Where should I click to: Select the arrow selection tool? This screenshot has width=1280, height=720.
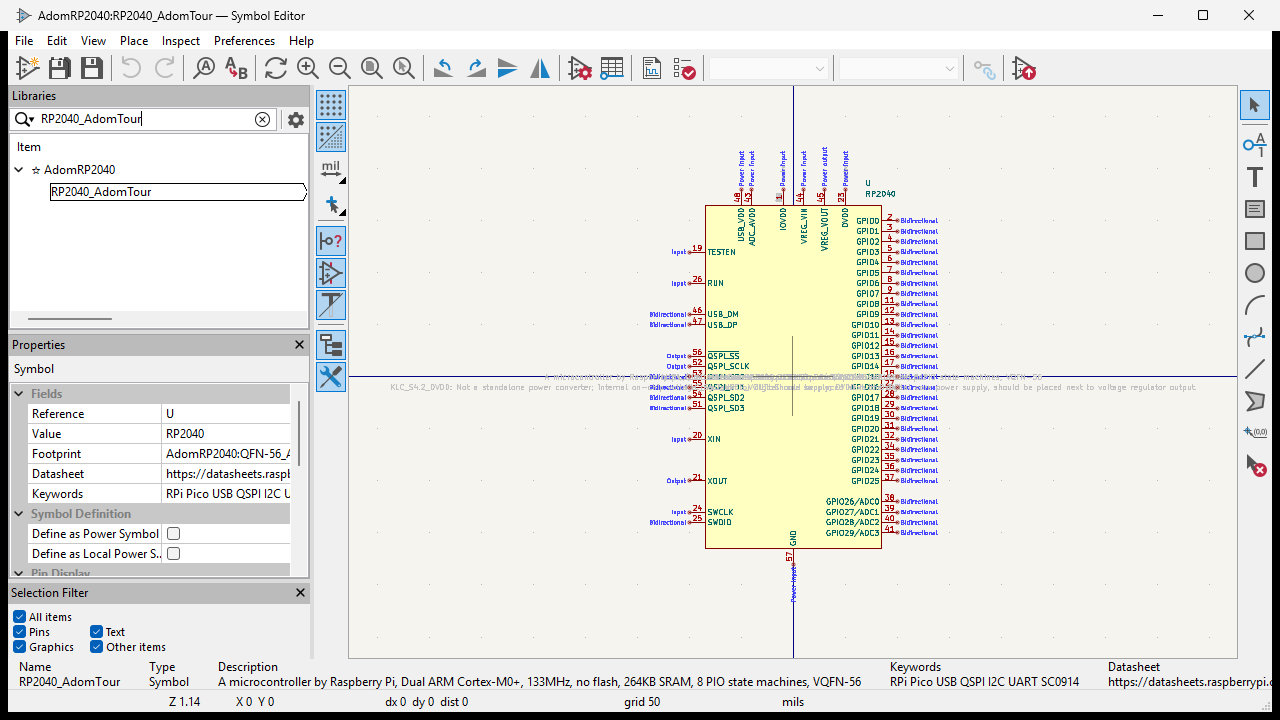click(x=1255, y=105)
